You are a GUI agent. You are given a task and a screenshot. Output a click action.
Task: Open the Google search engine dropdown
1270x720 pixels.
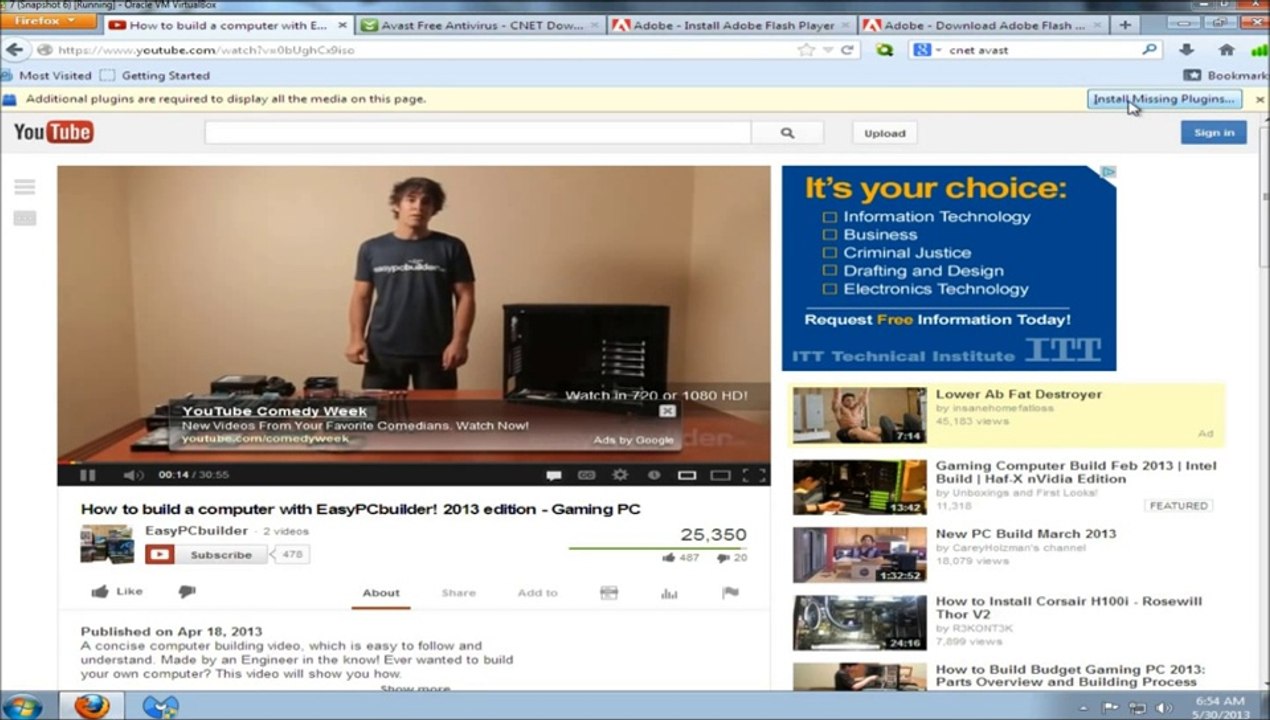927,50
